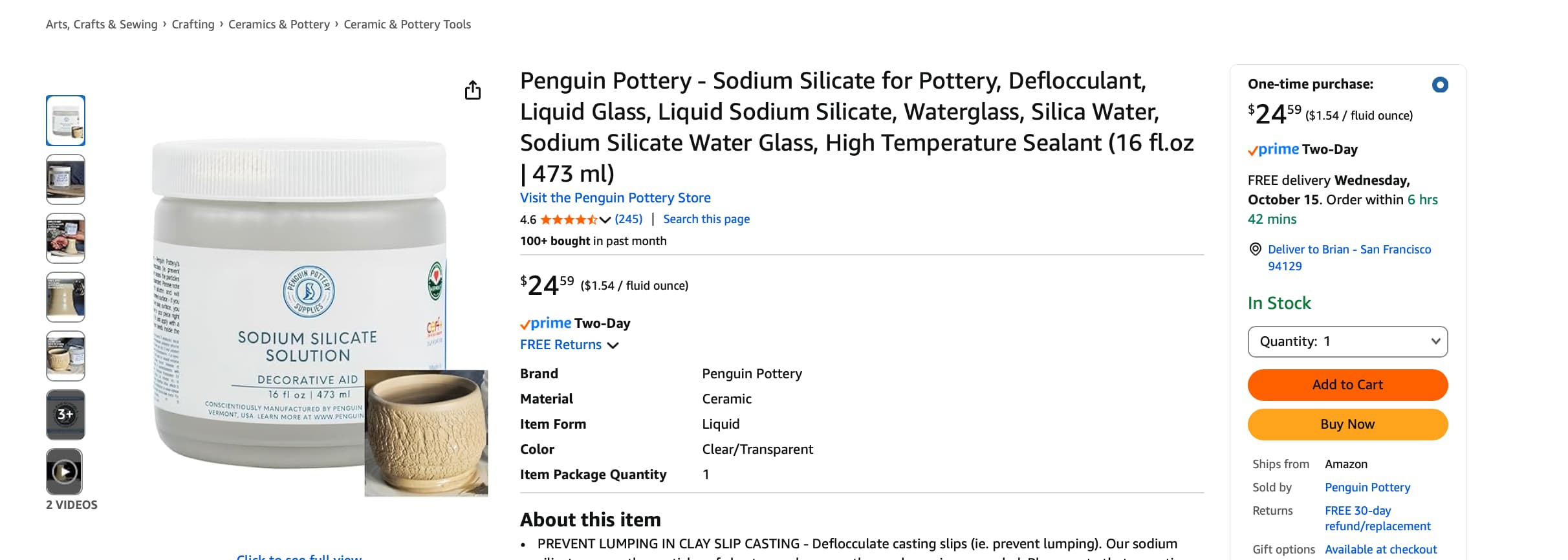
Task: Navigate to Arts, Crafts & Sewing breadcrumb
Action: pyautogui.click(x=102, y=25)
